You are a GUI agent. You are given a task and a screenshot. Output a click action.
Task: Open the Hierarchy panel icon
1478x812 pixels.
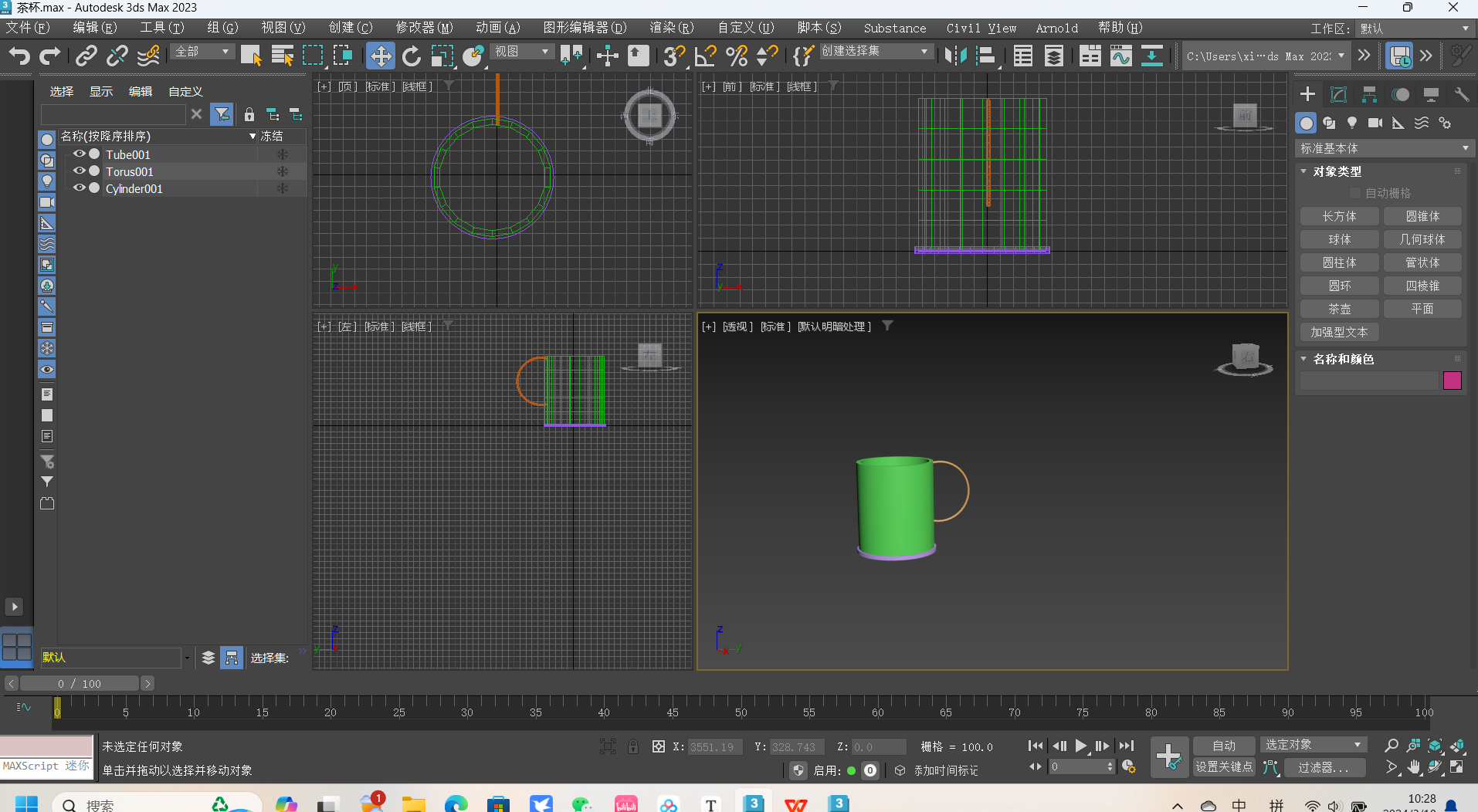(1369, 94)
